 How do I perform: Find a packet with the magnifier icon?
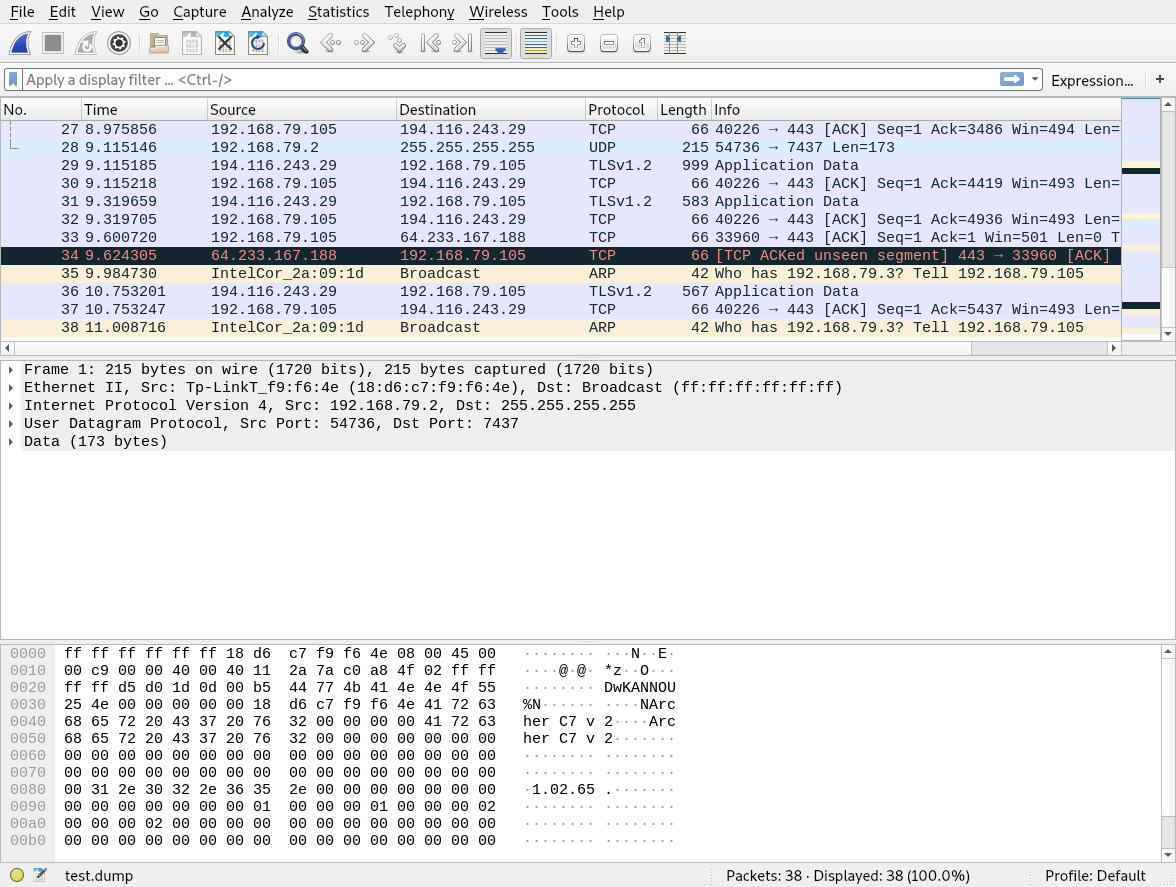click(x=298, y=43)
